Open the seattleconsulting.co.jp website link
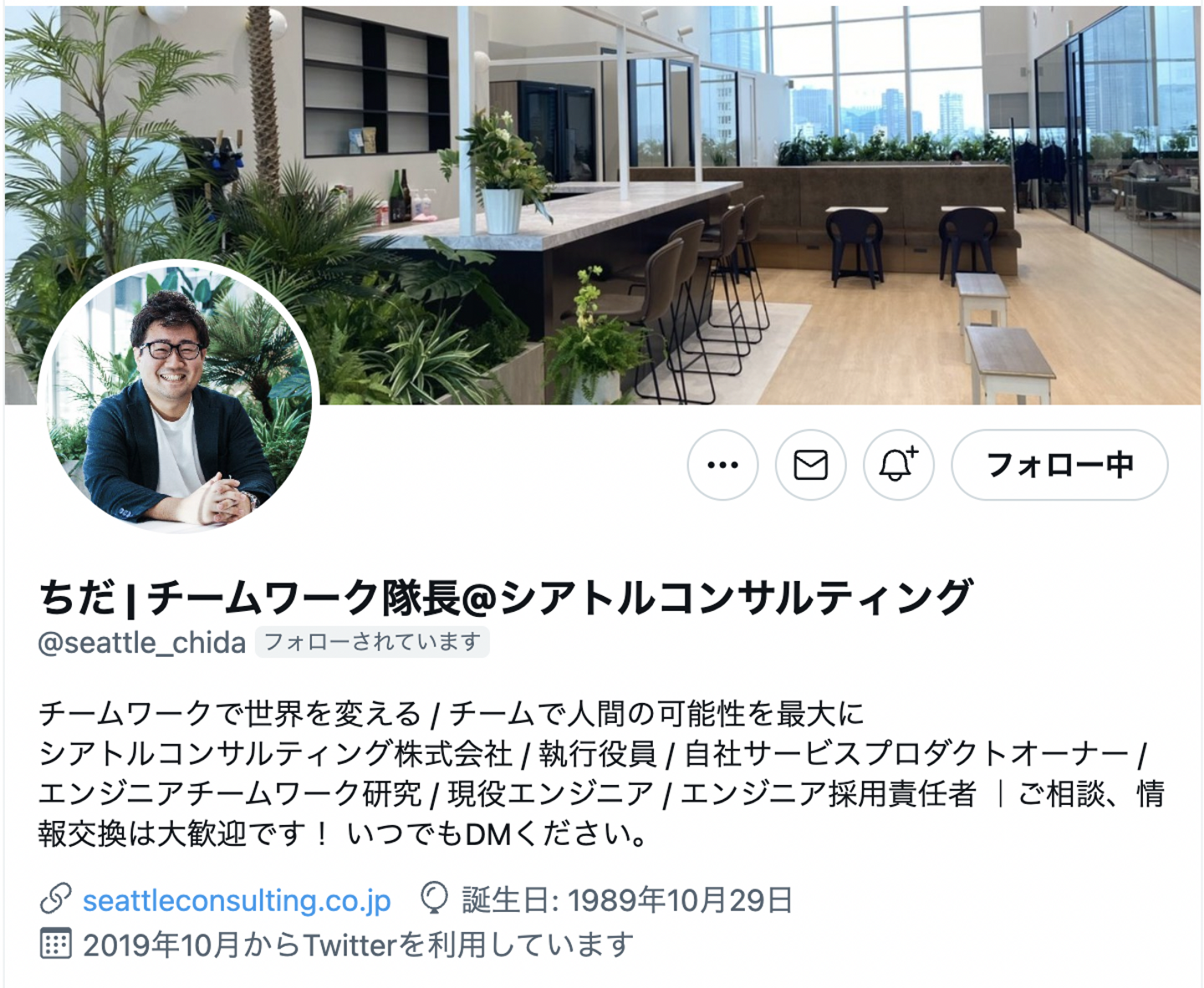1204x988 pixels. (237, 900)
